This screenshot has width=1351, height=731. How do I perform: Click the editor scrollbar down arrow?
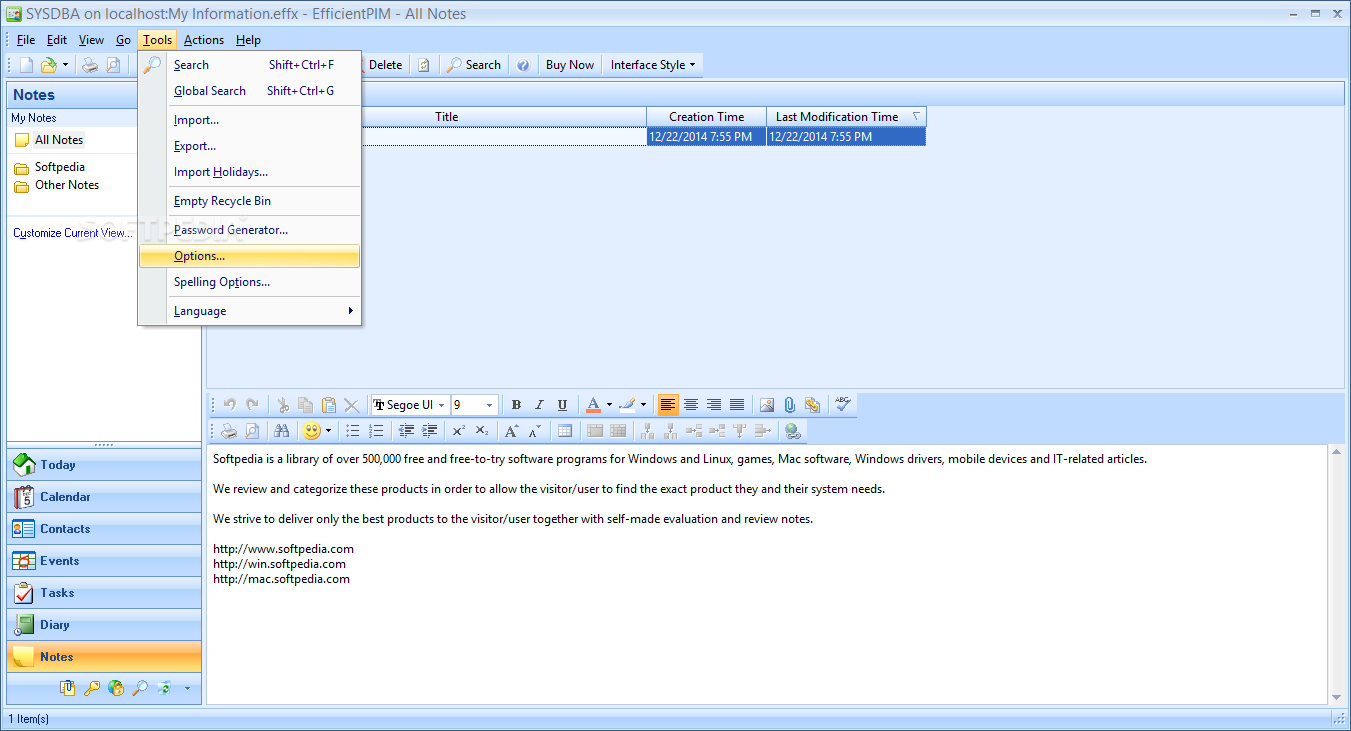(x=1337, y=697)
